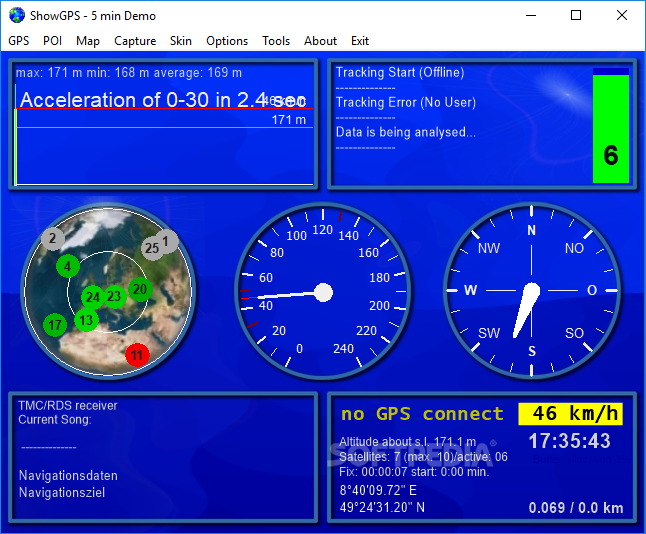The image size is (646, 534).
Task: Click 'Navigationsdaten' text
Action: pos(68,475)
